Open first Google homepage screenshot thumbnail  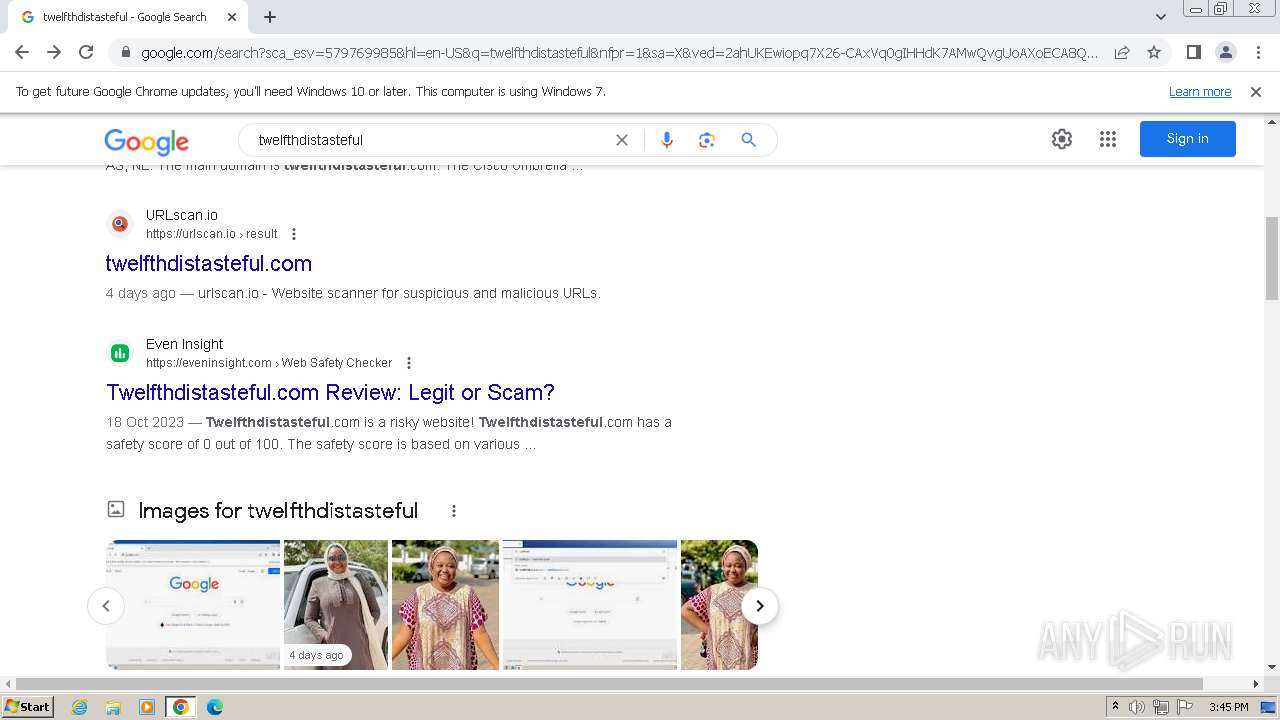[x=193, y=605]
